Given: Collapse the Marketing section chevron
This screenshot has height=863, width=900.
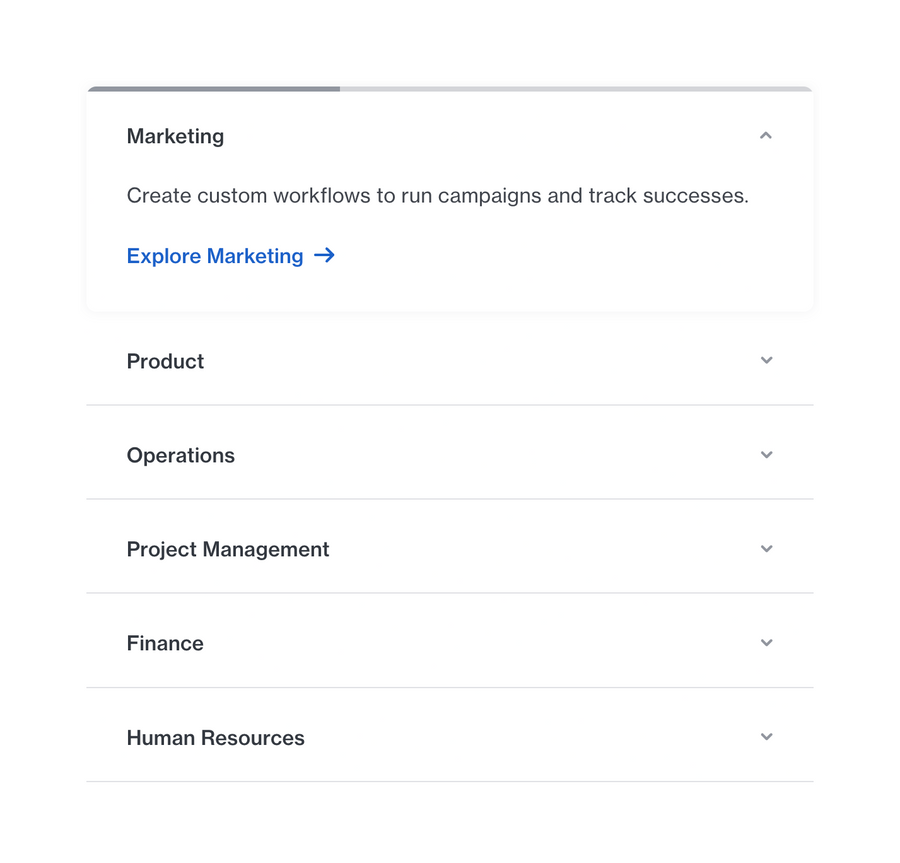Looking at the screenshot, I should pyautogui.click(x=766, y=136).
